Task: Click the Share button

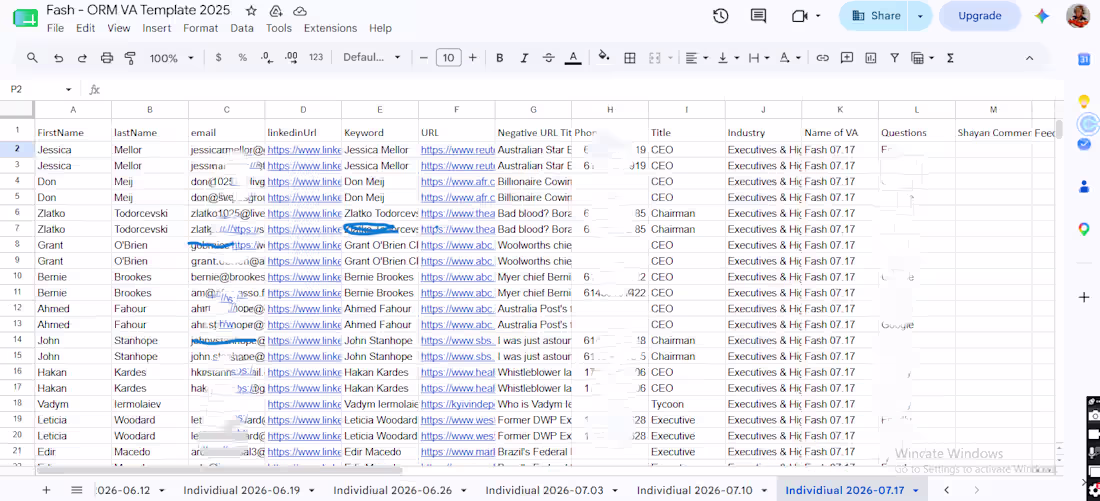Action: click(874, 16)
